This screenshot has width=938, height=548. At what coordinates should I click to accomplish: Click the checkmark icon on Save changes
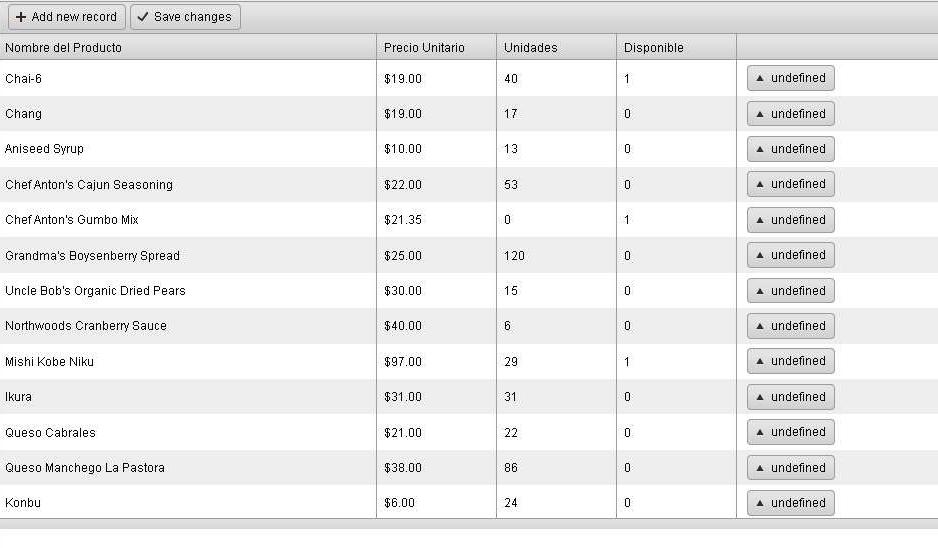click(143, 17)
